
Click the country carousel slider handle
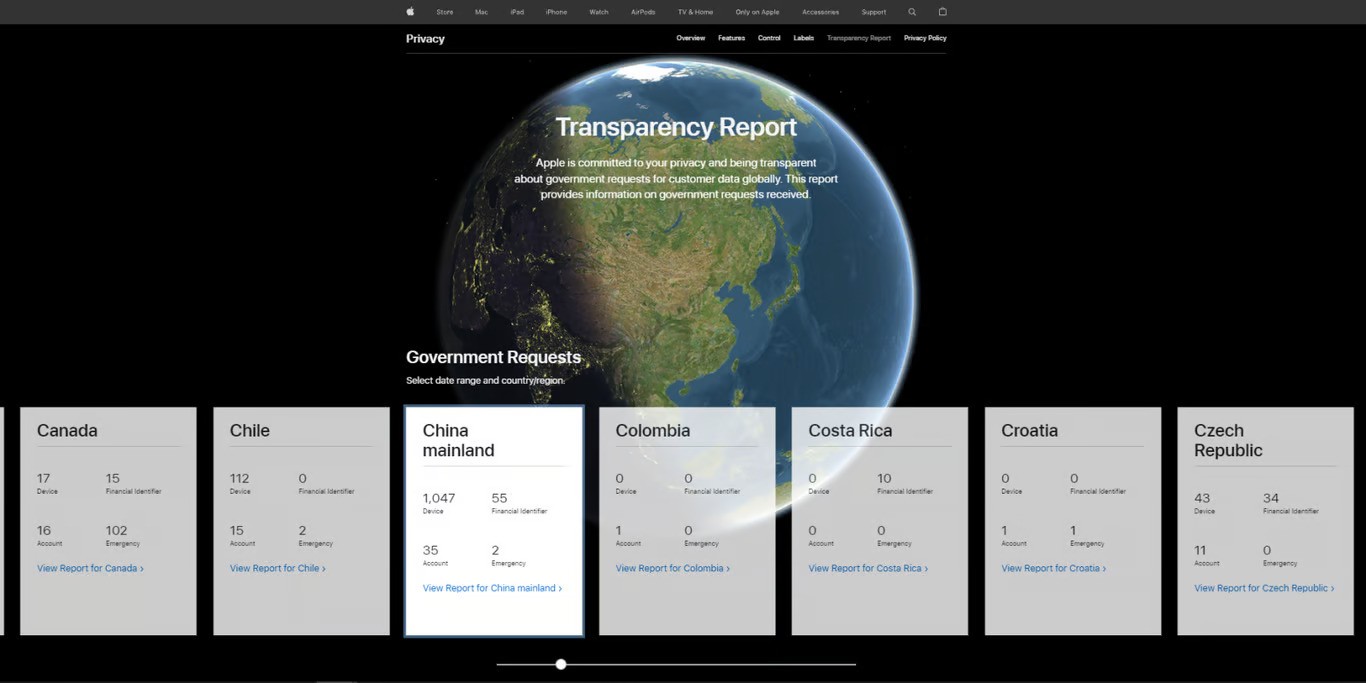(561, 664)
